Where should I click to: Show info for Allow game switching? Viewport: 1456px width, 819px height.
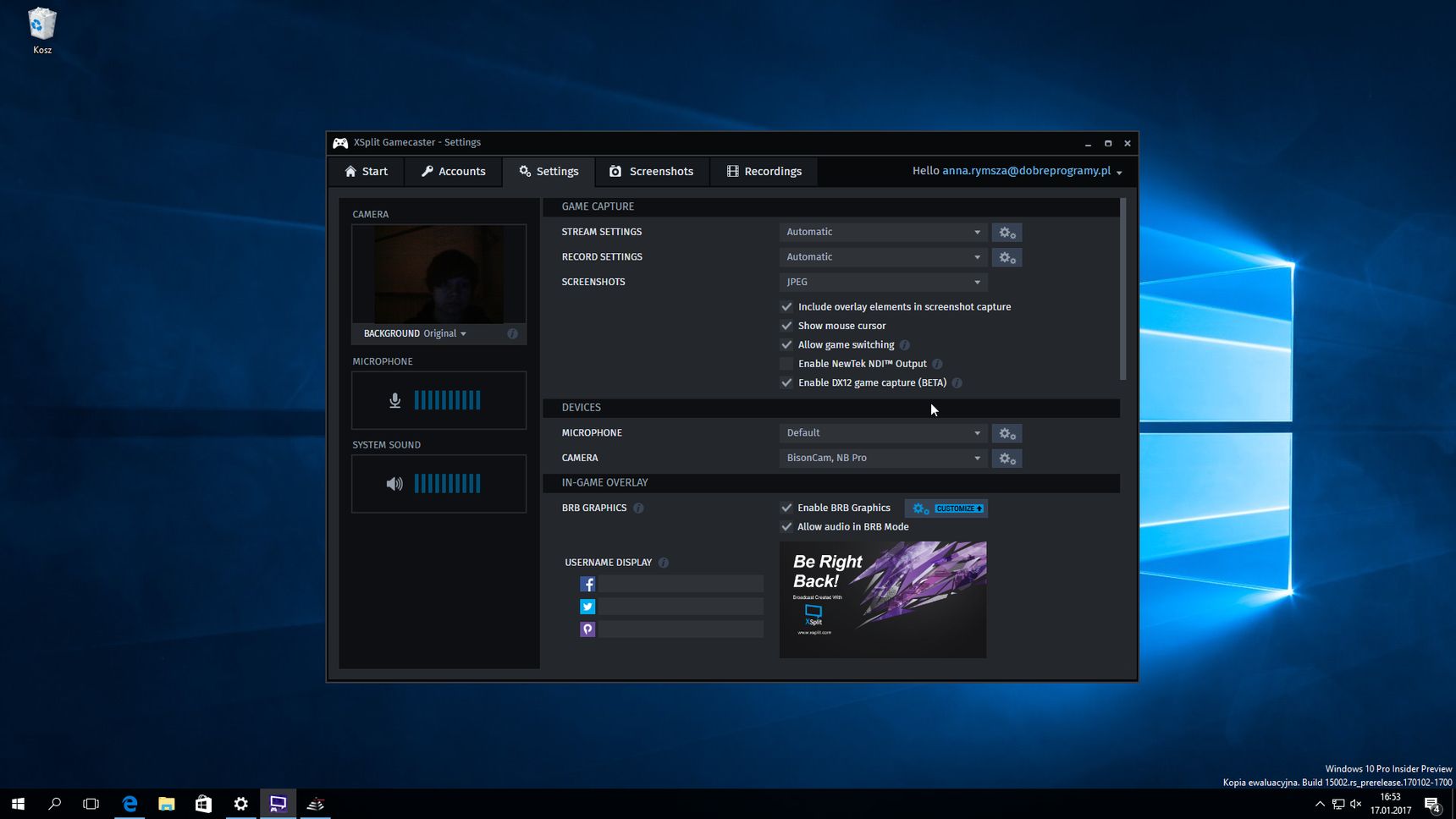point(905,345)
